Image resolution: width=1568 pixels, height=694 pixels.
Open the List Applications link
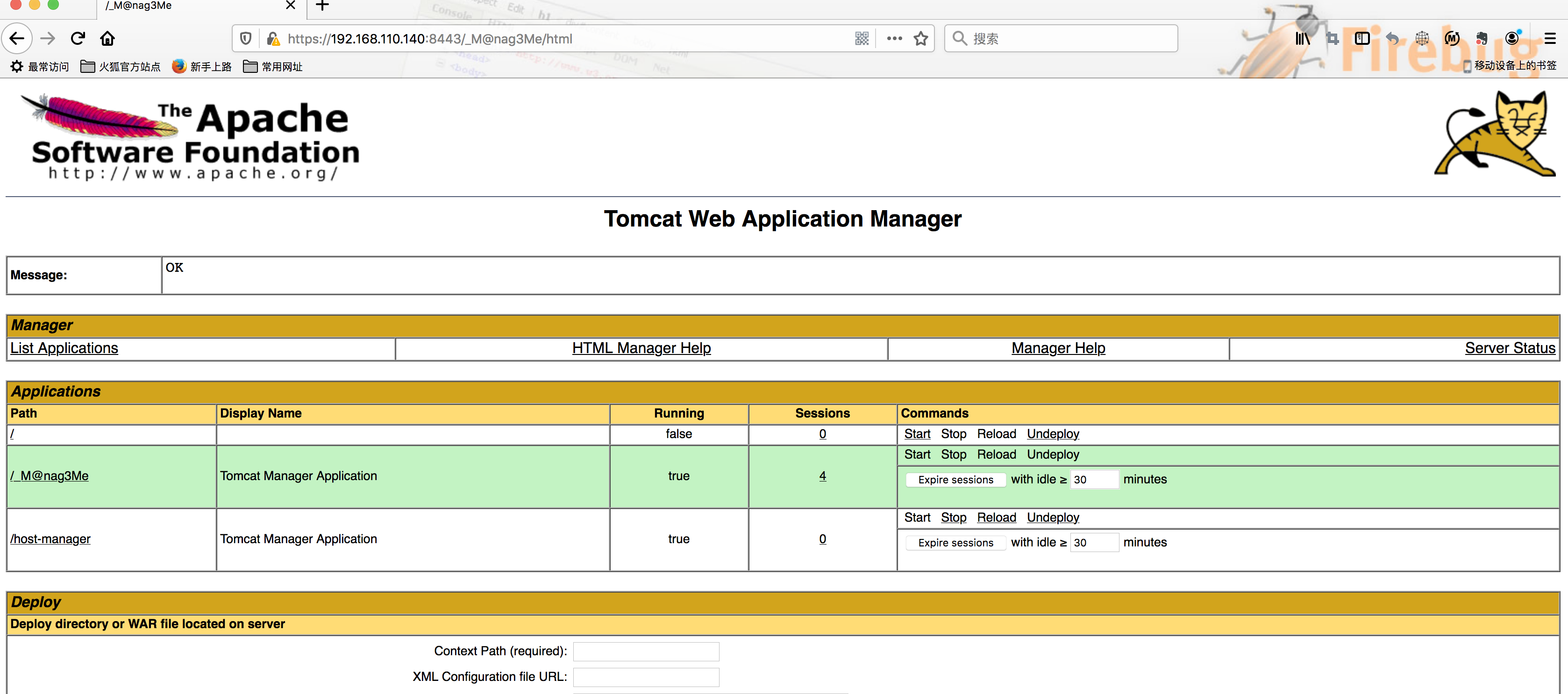pos(64,348)
